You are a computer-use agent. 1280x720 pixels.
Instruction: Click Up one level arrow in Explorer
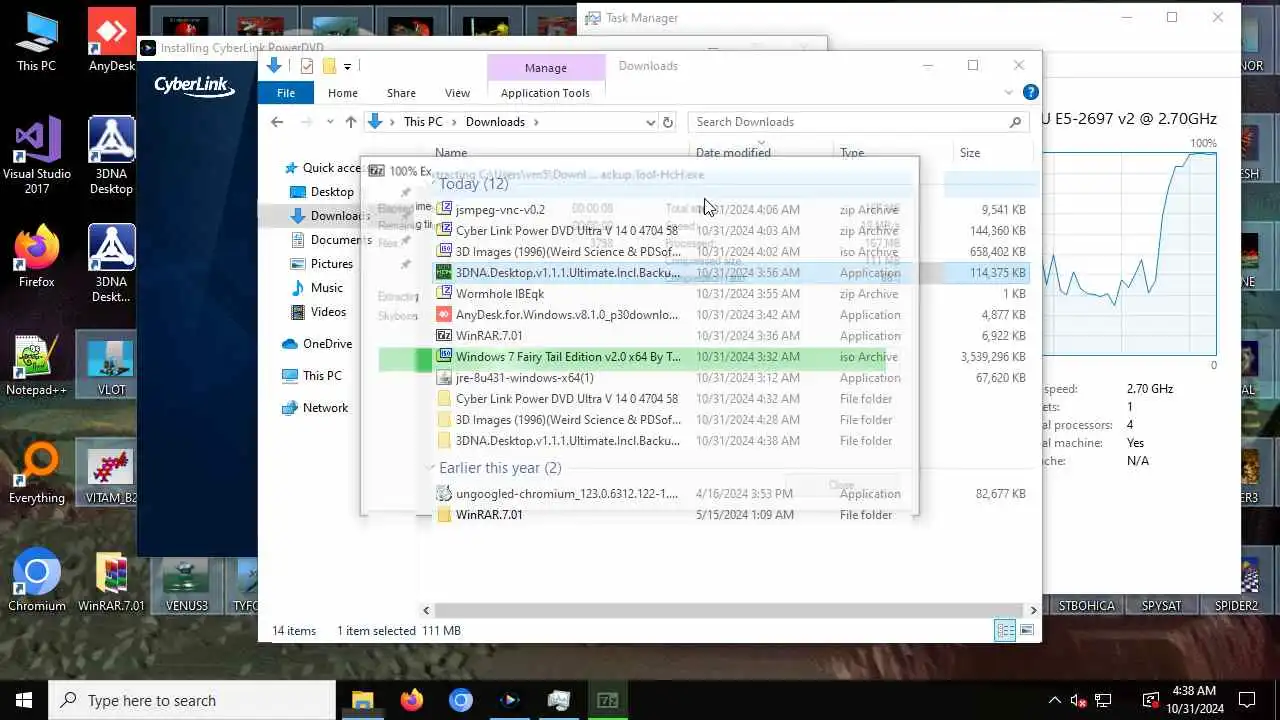pyautogui.click(x=350, y=122)
